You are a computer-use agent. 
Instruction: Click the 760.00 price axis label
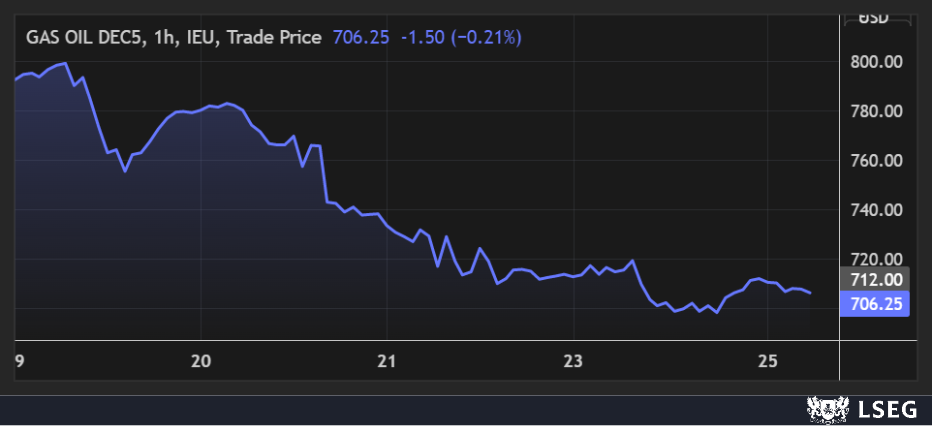click(876, 161)
